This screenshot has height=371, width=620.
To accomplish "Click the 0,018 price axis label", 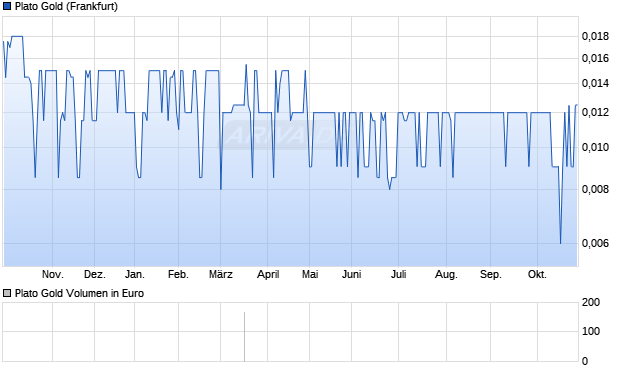I will (x=595, y=36).
